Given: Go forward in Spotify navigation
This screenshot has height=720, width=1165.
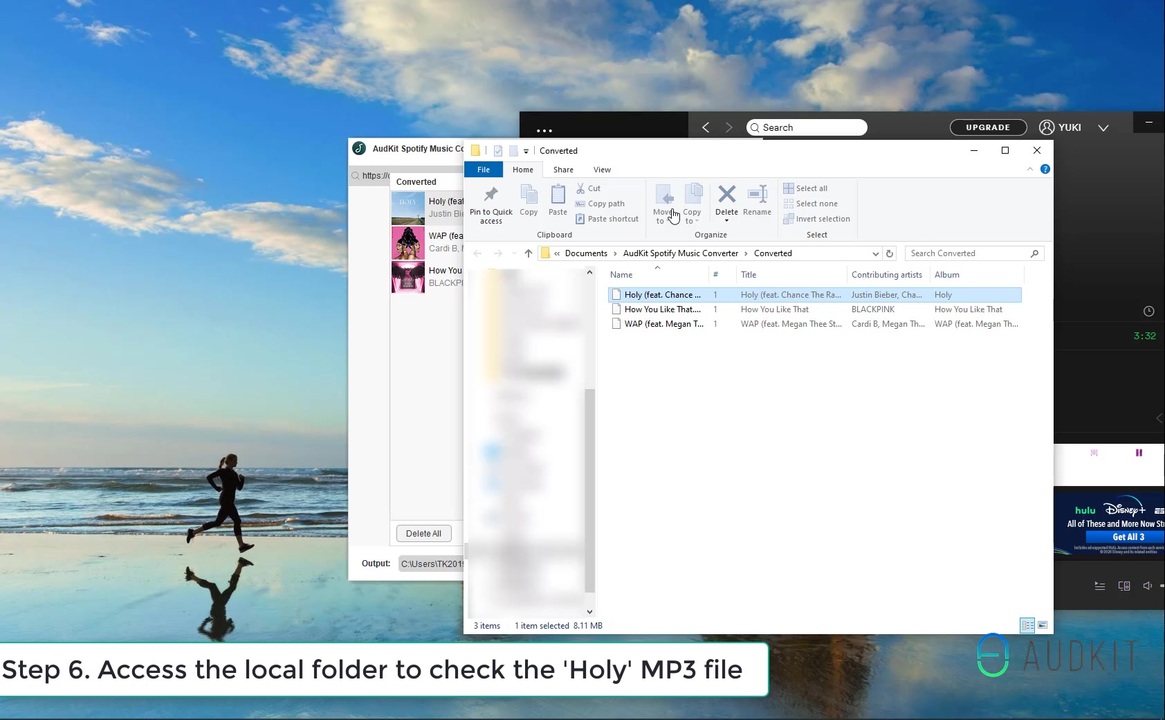Looking at the screenshot, I should (729, 128).
